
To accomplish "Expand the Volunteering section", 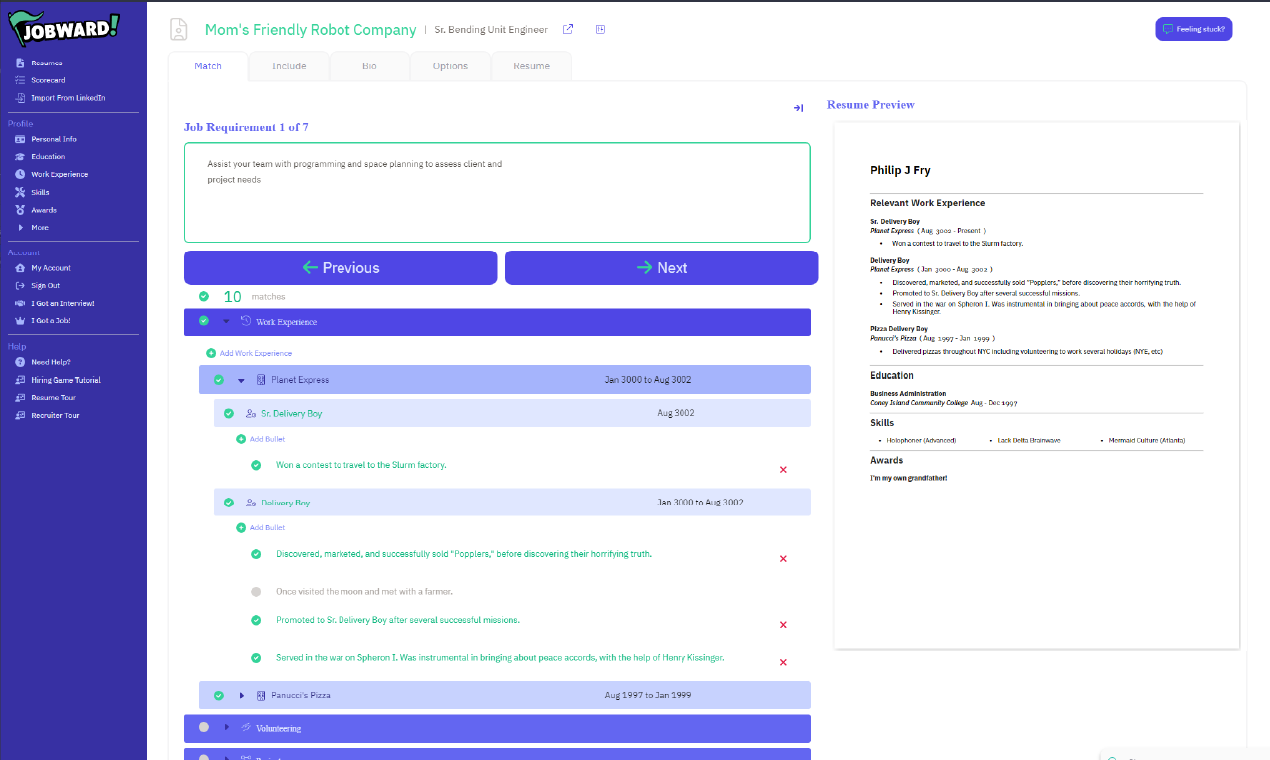I will pyautogui.click(x=227, y=727).
